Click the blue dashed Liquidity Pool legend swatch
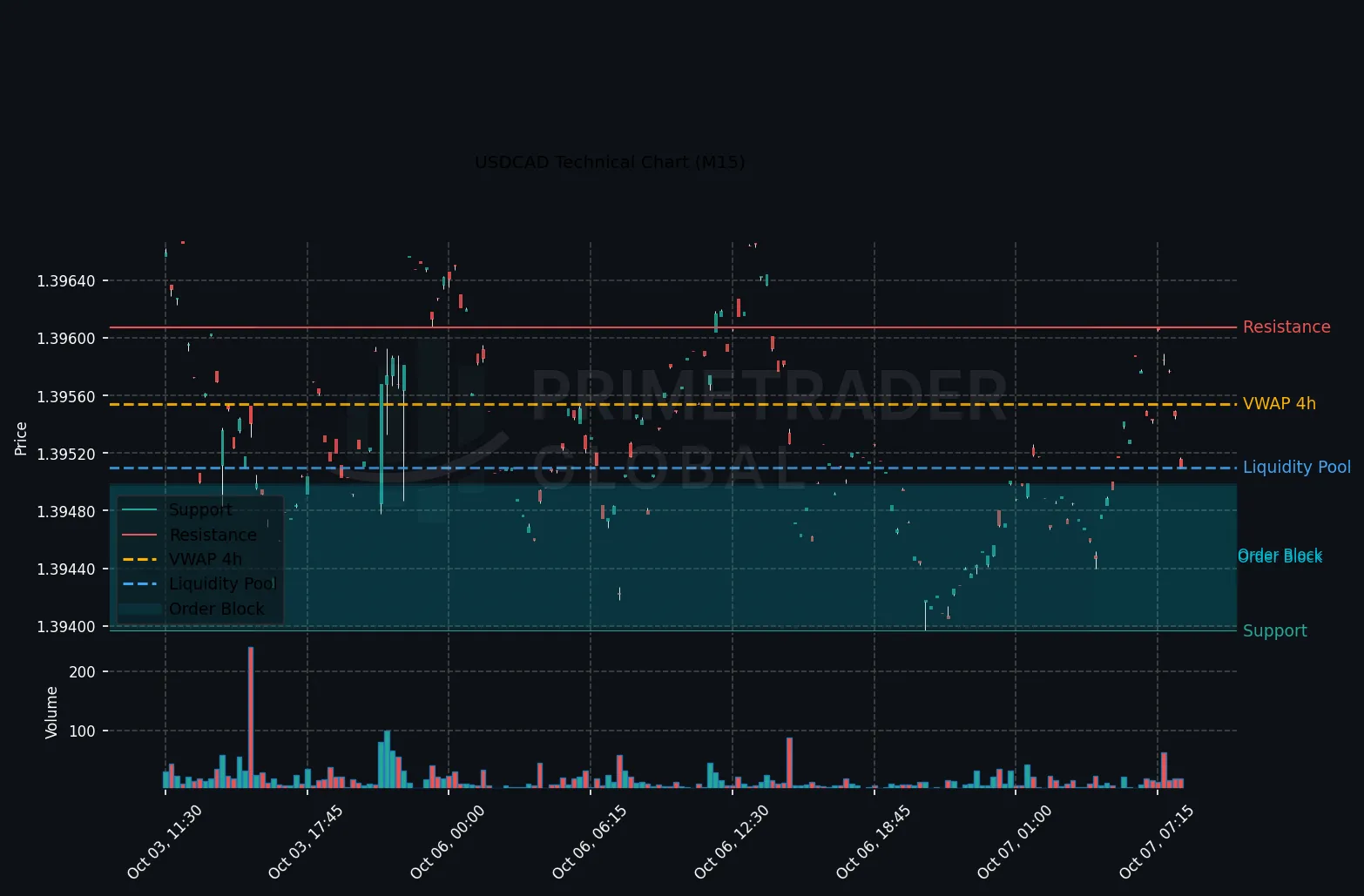 [139, 583]
